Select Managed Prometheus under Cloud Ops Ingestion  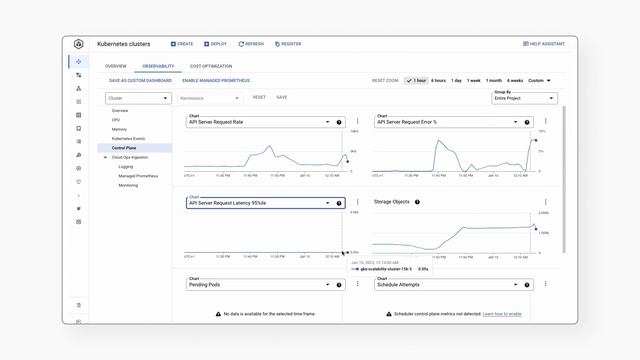point(138,176)
